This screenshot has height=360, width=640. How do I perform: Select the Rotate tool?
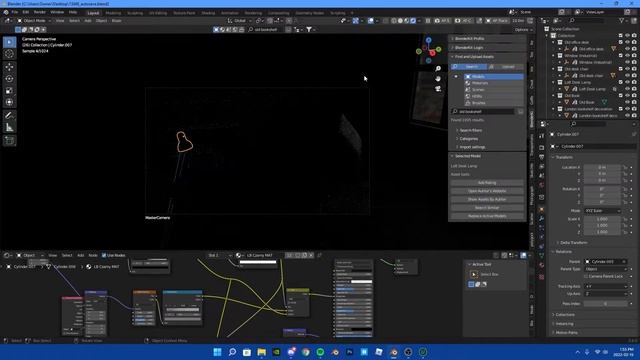coord(10,79)
